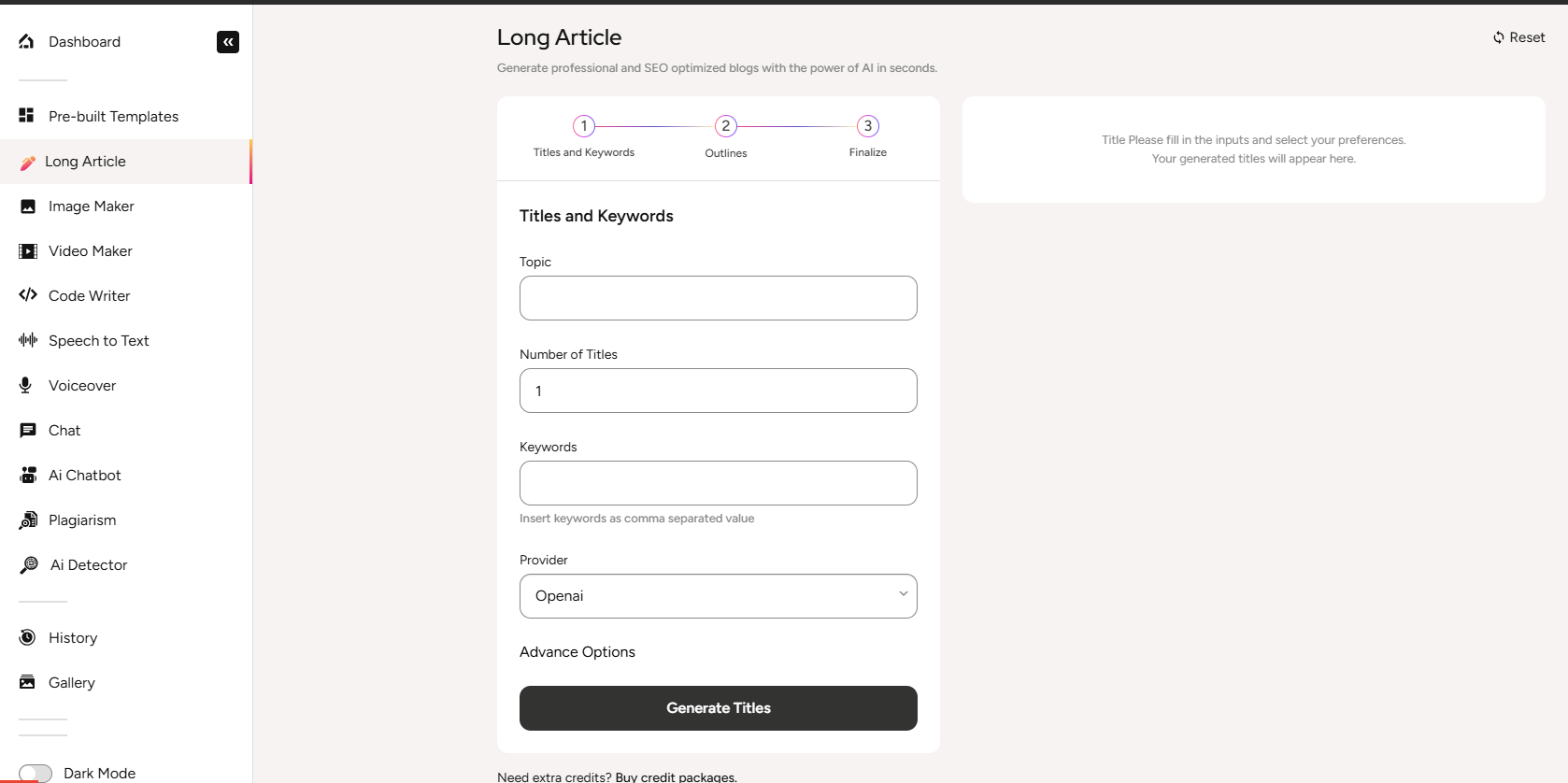This screenshot has height=783, width=1568.
Task: Click into the Topic input field
Action: pos(718,298)
